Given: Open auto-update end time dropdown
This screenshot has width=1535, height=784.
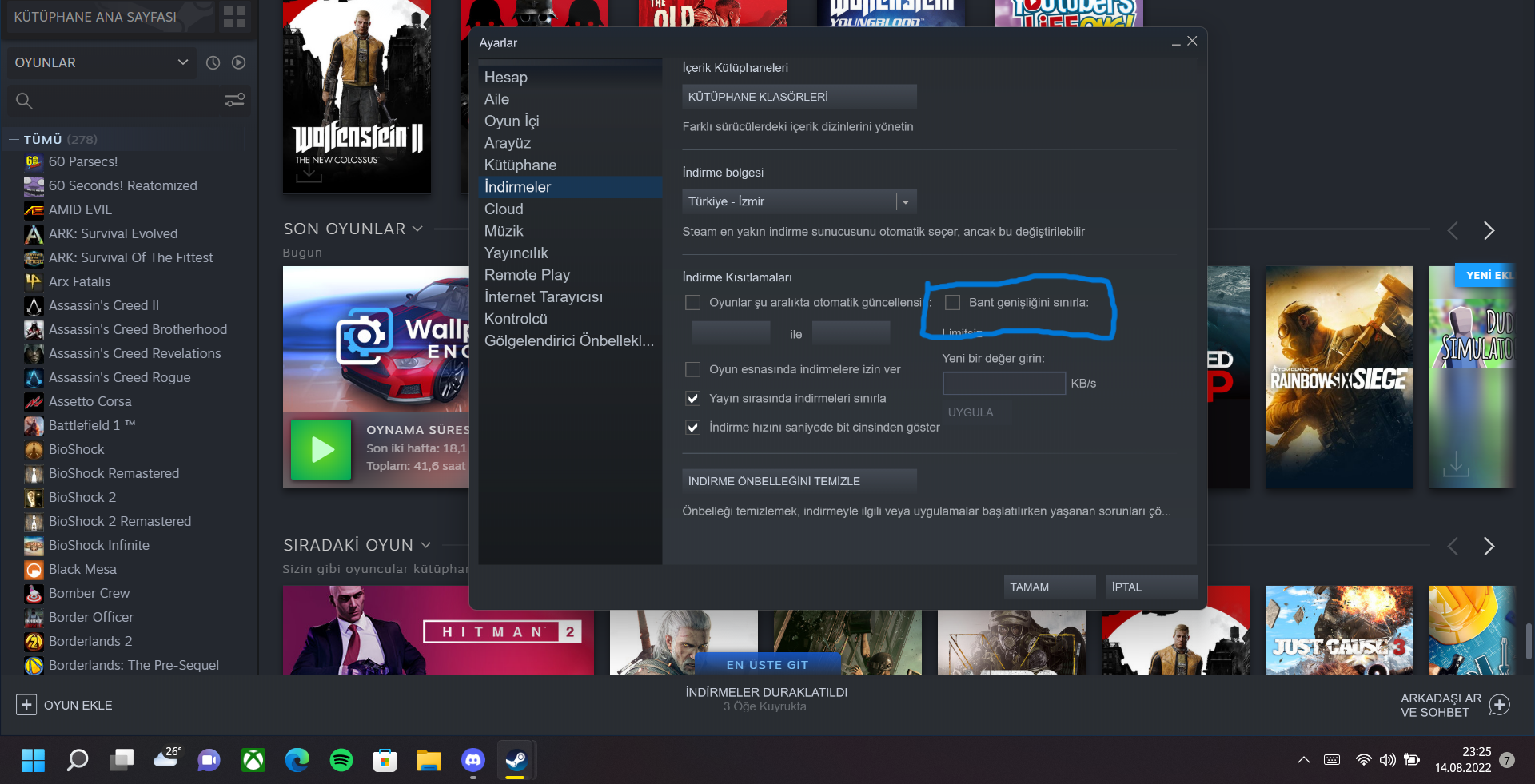Looking at the screenshot, I should [x=851, y=333].
